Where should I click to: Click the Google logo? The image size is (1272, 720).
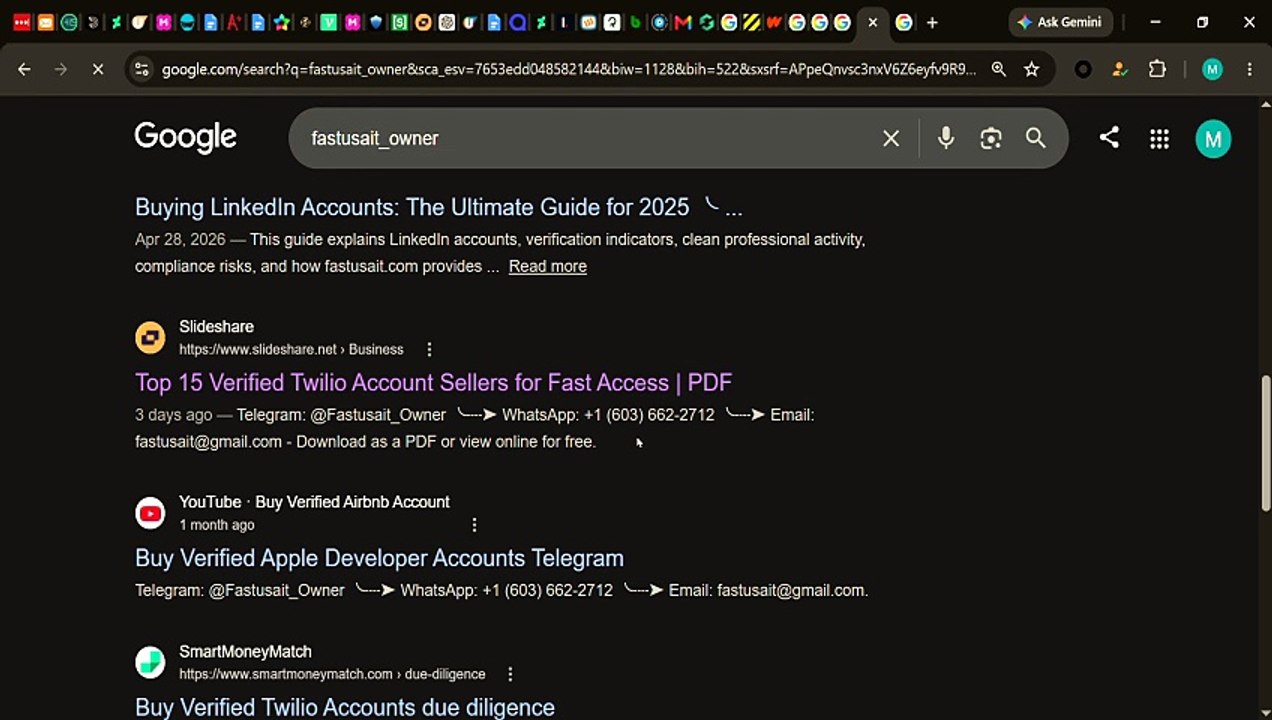click(x=186, y=137)
